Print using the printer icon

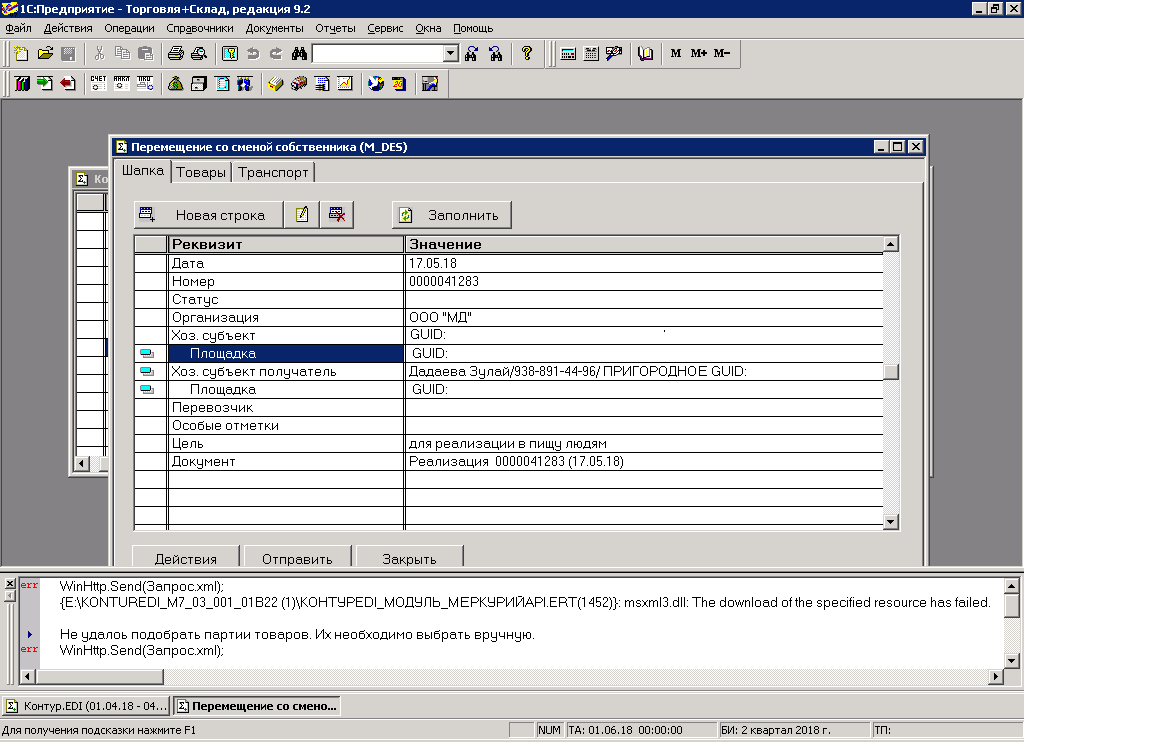(176, 54)
